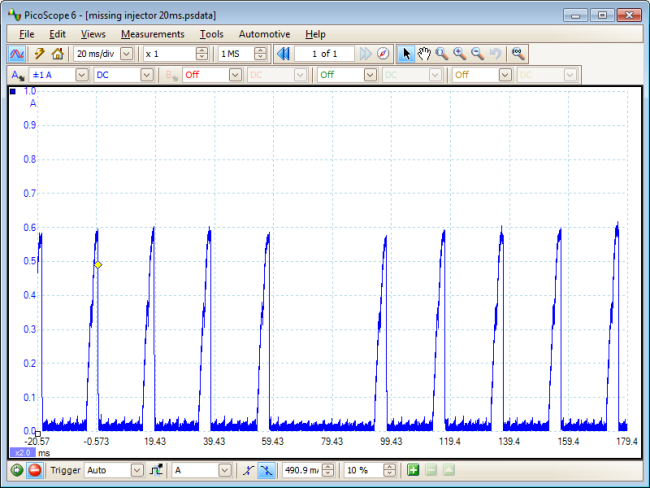Open the home/startup settings icon
This screenshot has height=488, width=650.
[58, 54]
